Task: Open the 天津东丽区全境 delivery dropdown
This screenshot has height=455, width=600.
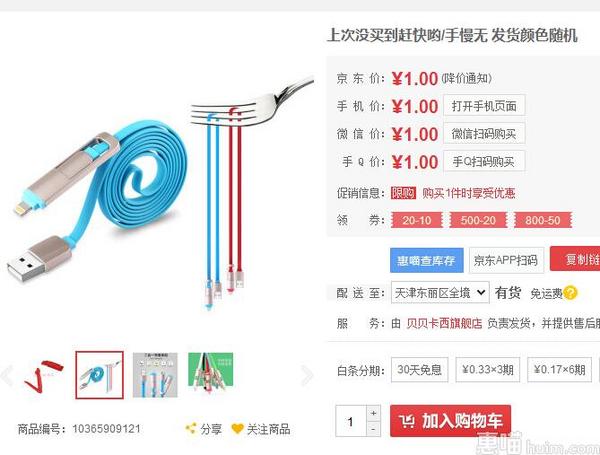Action: (440, 293)
